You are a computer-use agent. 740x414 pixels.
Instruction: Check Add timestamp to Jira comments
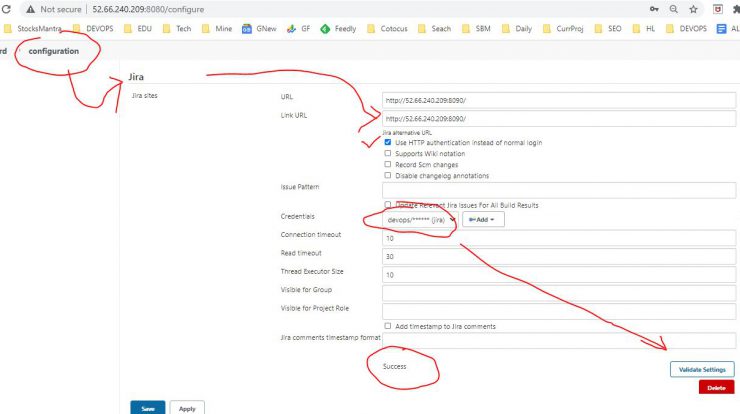pyautogui.click(x=387, y=326)
